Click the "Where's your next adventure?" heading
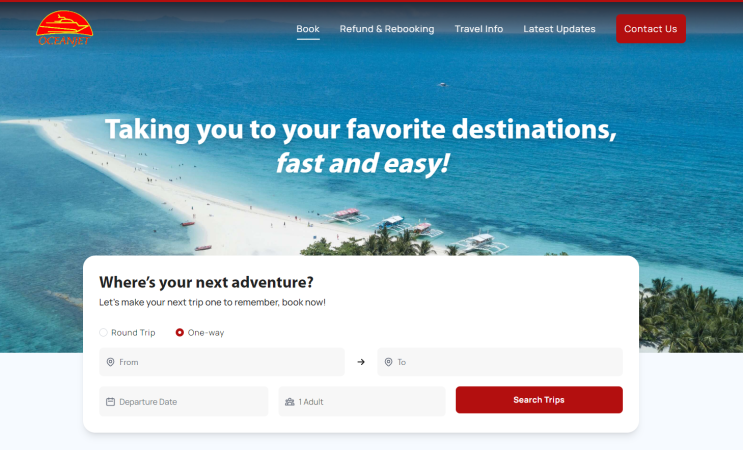This screenshot has width=743, height=450. coord(206,282)
